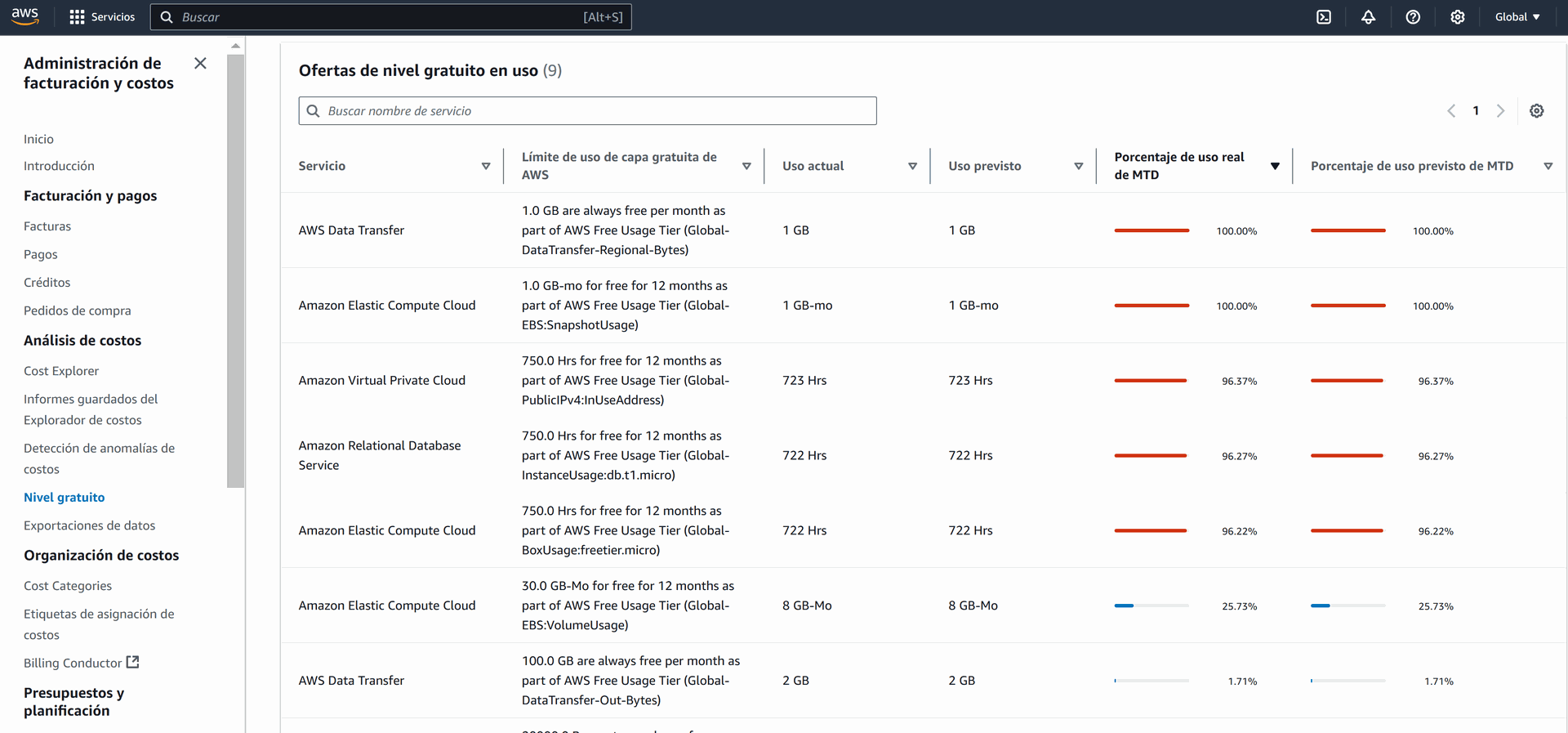The image size is (1568, 733).
Task: Open table preferences gear icon
Action: click(1536, 111)
